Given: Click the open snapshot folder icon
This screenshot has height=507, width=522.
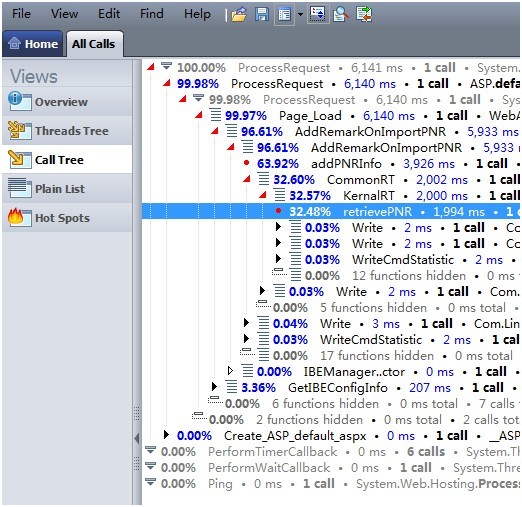Looking at the screenshot, I should (x=239, y=14).
